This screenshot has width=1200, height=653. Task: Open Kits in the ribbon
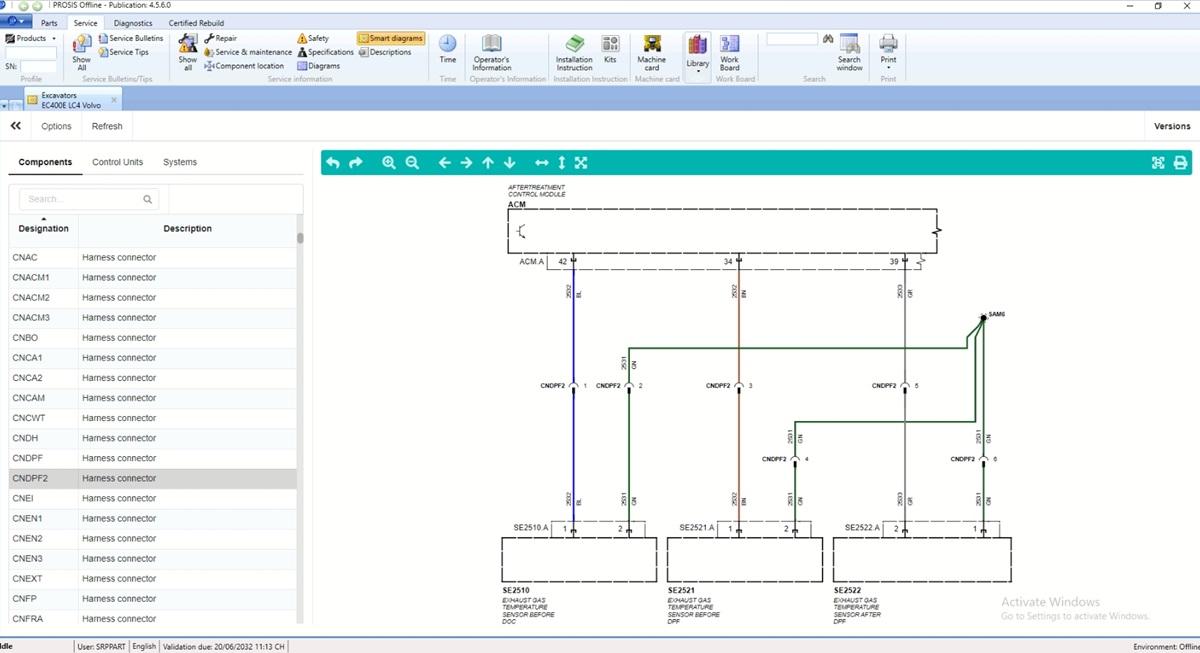(x=610, y=49)
